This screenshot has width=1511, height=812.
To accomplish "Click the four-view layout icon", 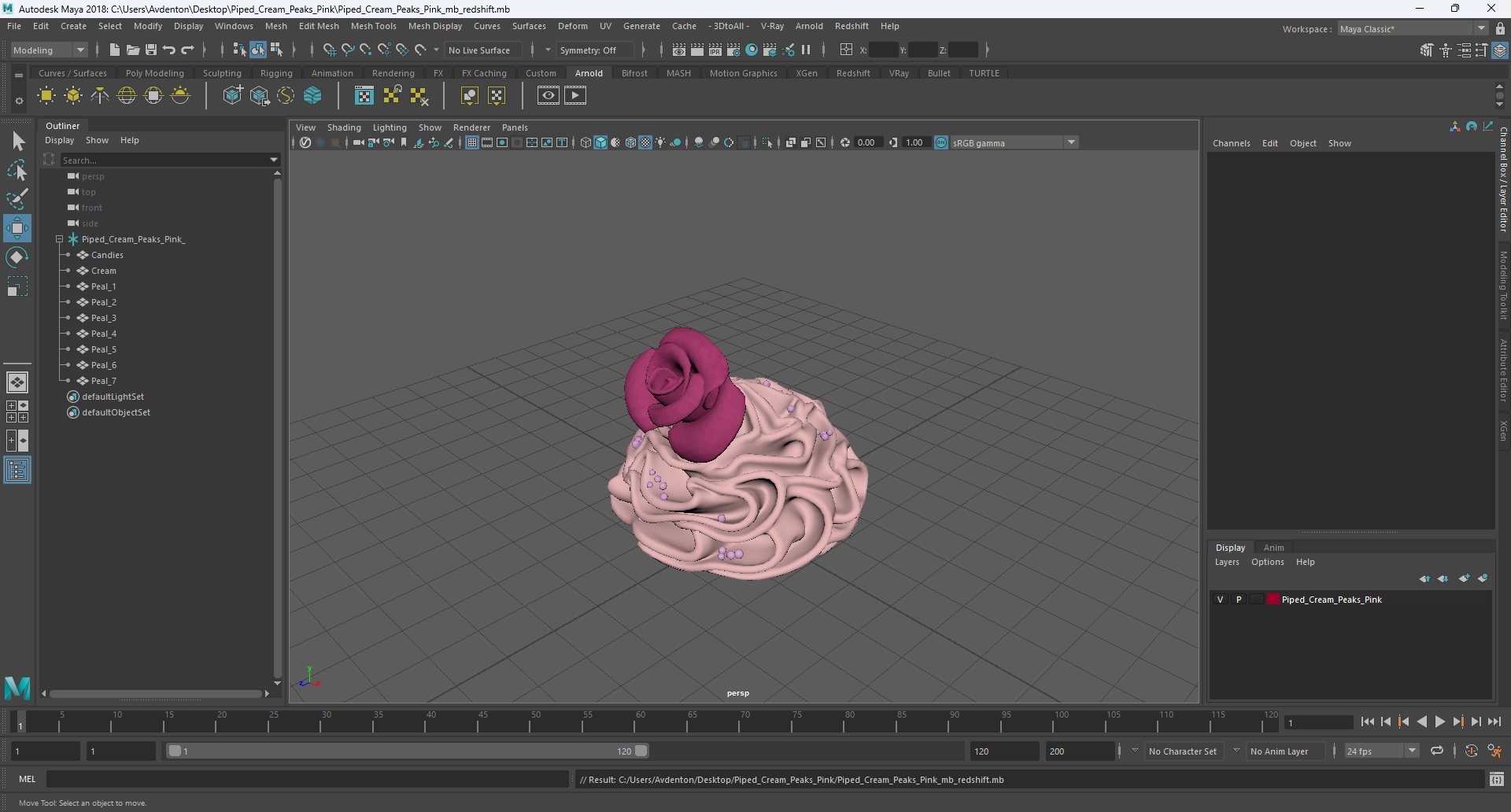I will (17, 412).
